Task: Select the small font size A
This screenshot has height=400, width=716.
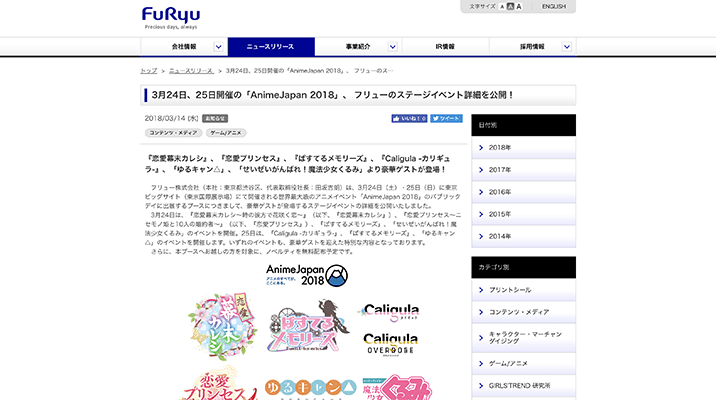Action: tap(502, 7)
